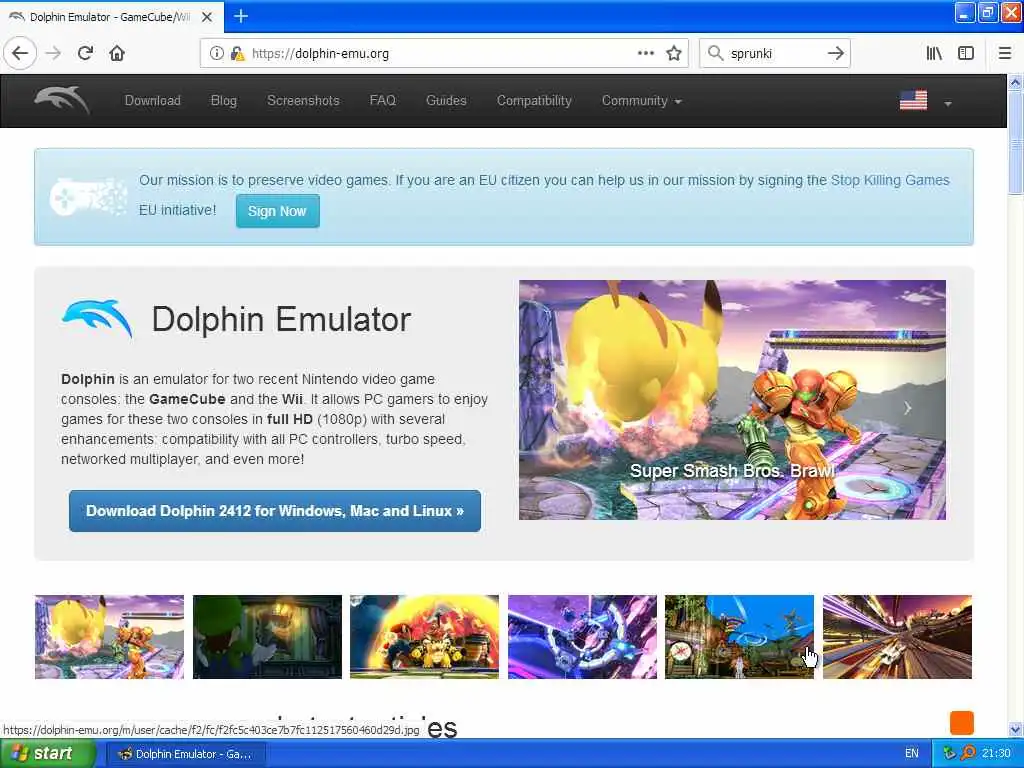Open the Screenshots nav item
1024x768 pixels.
coord(303,101)
